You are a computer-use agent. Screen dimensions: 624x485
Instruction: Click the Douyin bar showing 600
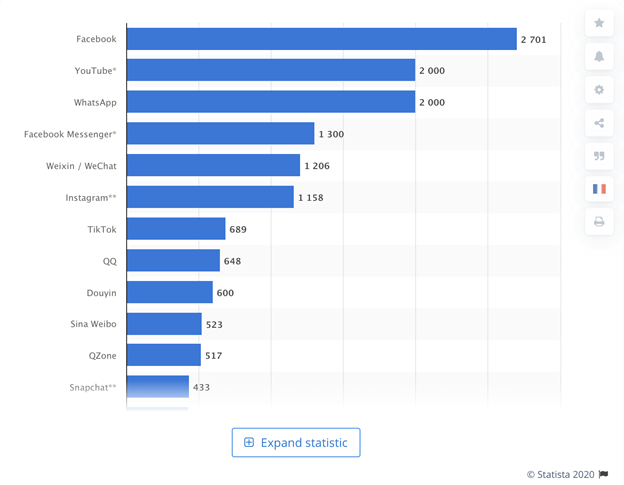(170, 292)
